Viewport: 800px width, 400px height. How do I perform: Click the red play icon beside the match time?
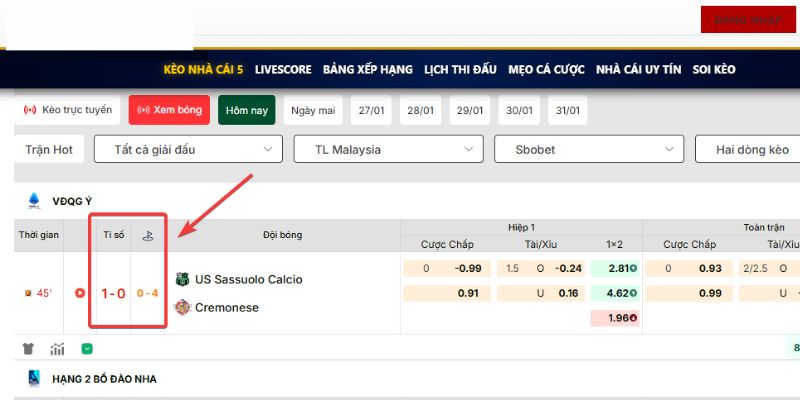80,293
